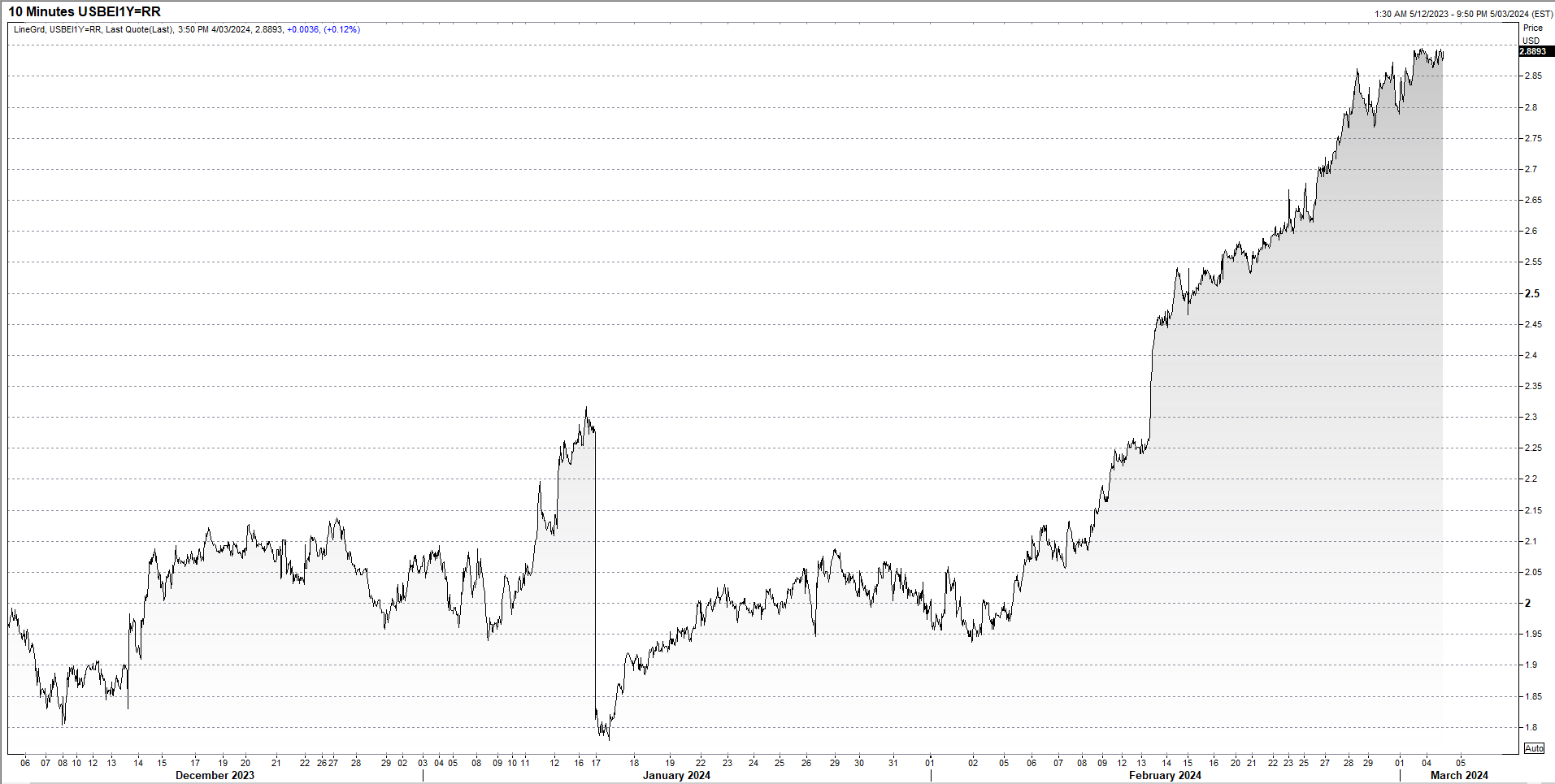
Task: Click the 2.7 price axis label
Action: tap(1531, 169)
